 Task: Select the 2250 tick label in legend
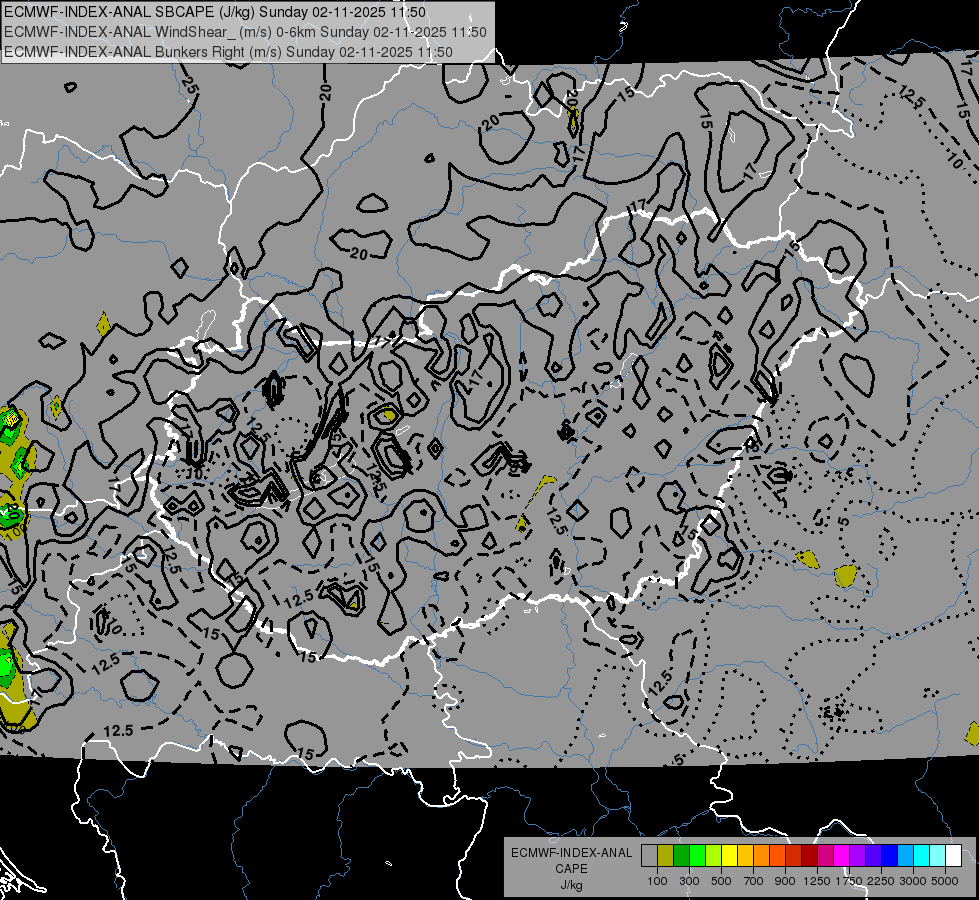(x=881, y=881)
